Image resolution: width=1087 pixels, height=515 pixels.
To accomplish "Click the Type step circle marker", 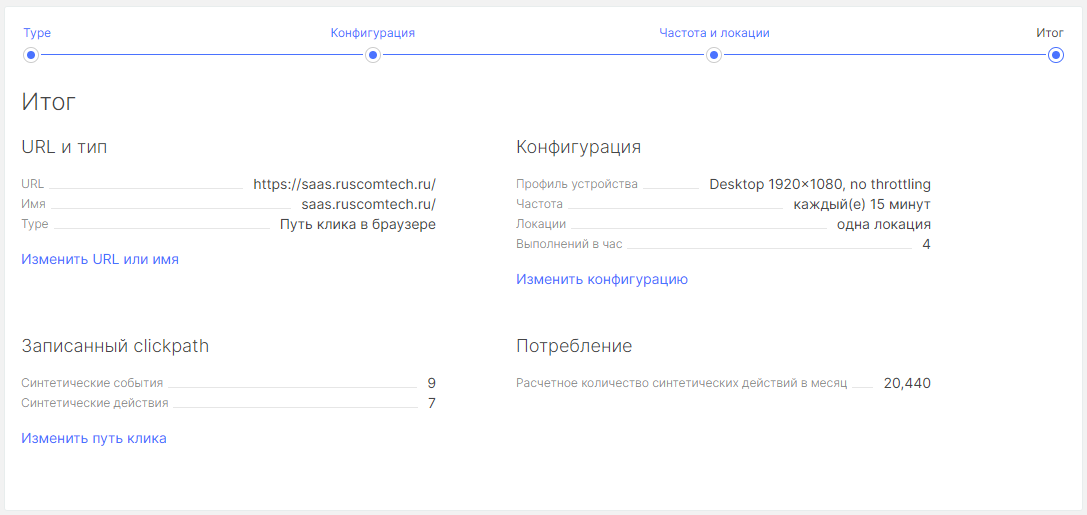I will point(31,55).
